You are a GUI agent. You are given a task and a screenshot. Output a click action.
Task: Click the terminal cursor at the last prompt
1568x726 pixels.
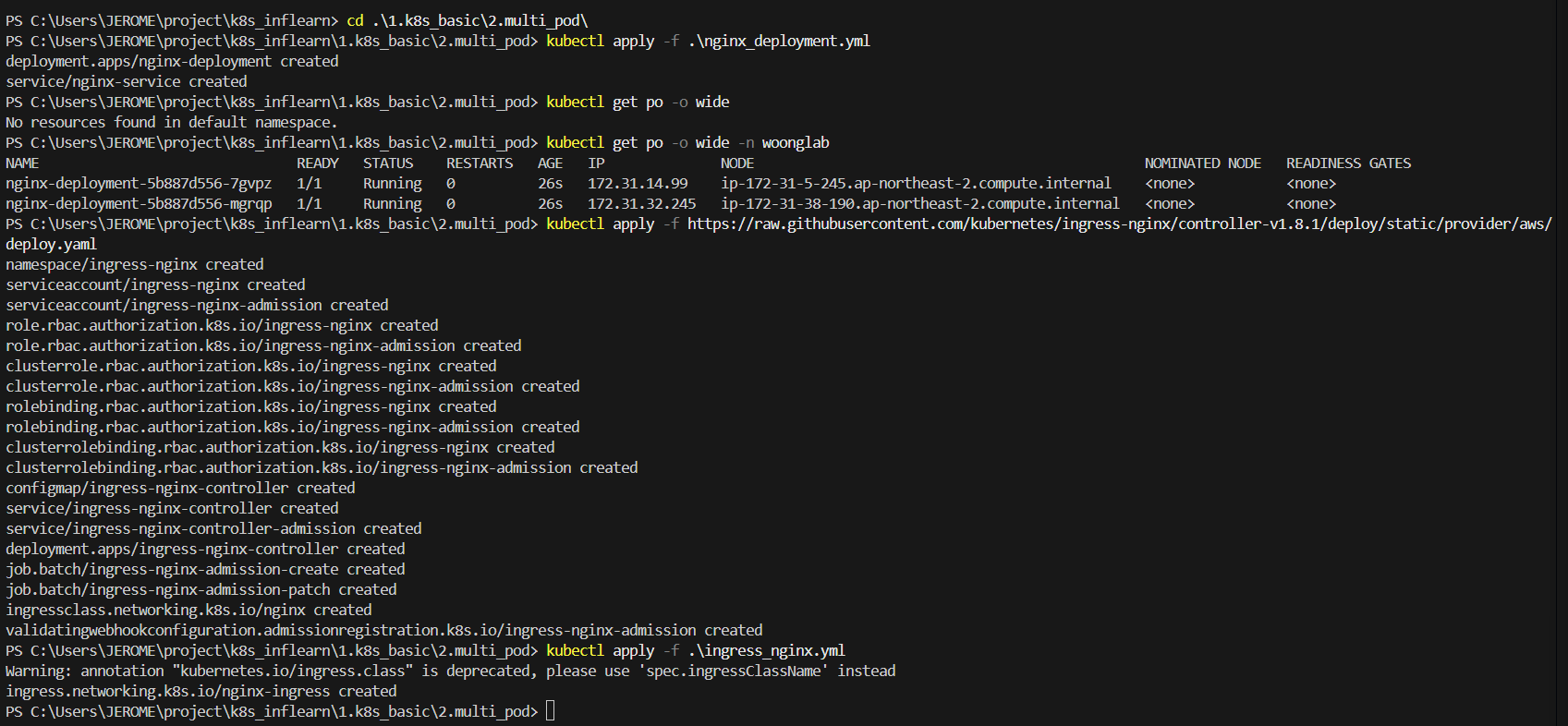pos(551,711)
